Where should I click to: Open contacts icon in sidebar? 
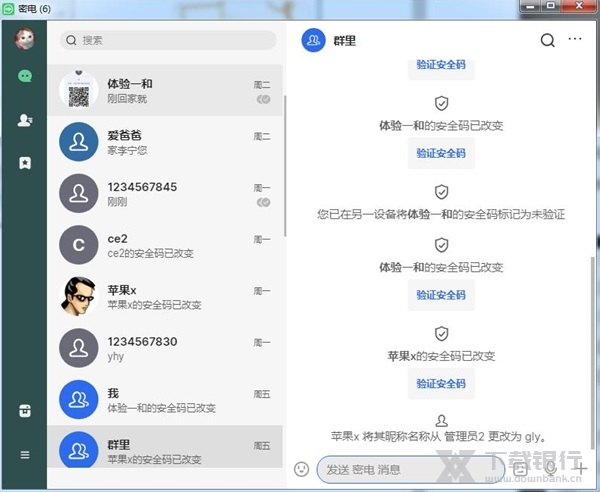(25, 120)
